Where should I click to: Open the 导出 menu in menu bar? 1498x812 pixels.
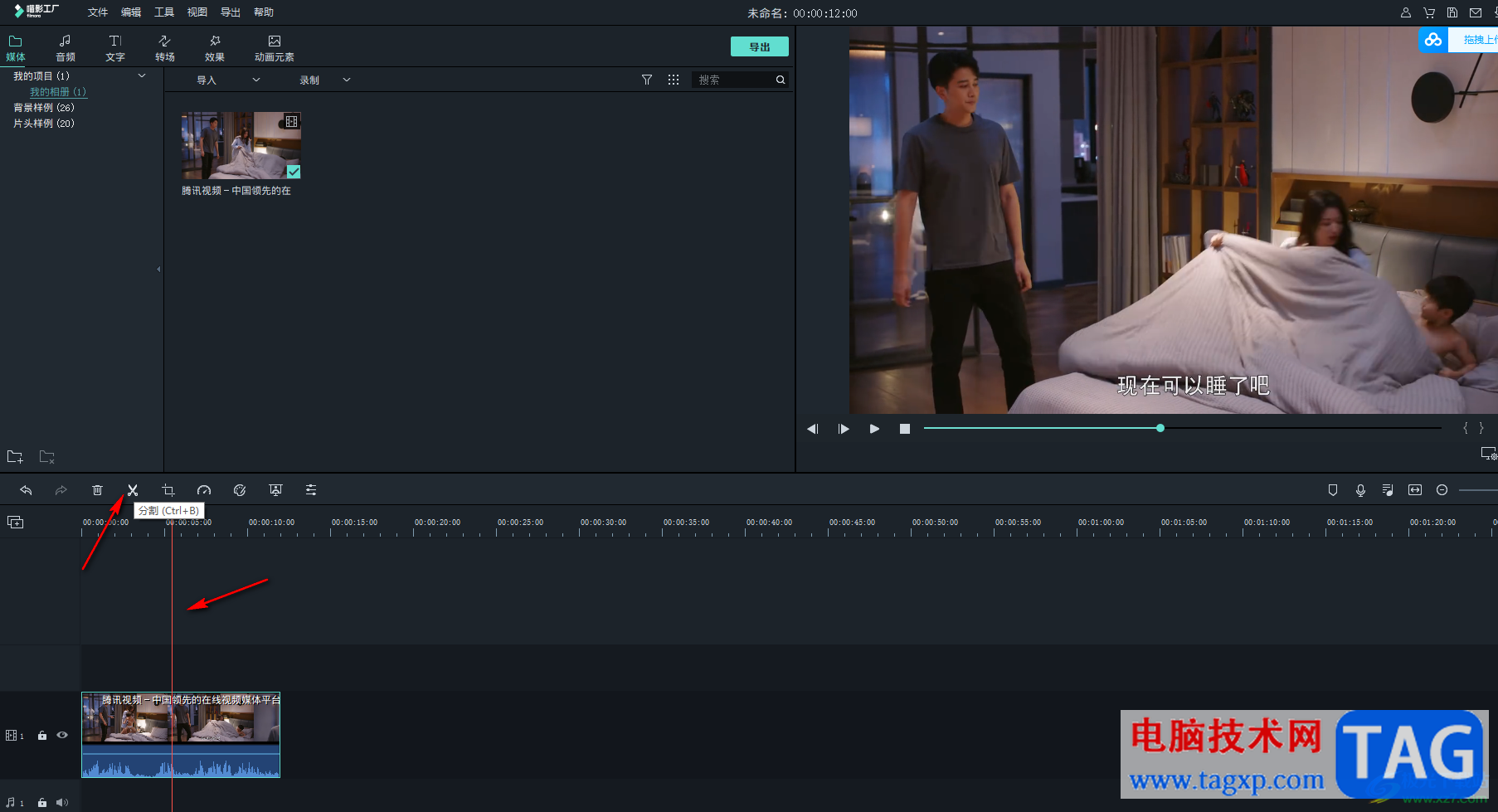coord(231,12)
